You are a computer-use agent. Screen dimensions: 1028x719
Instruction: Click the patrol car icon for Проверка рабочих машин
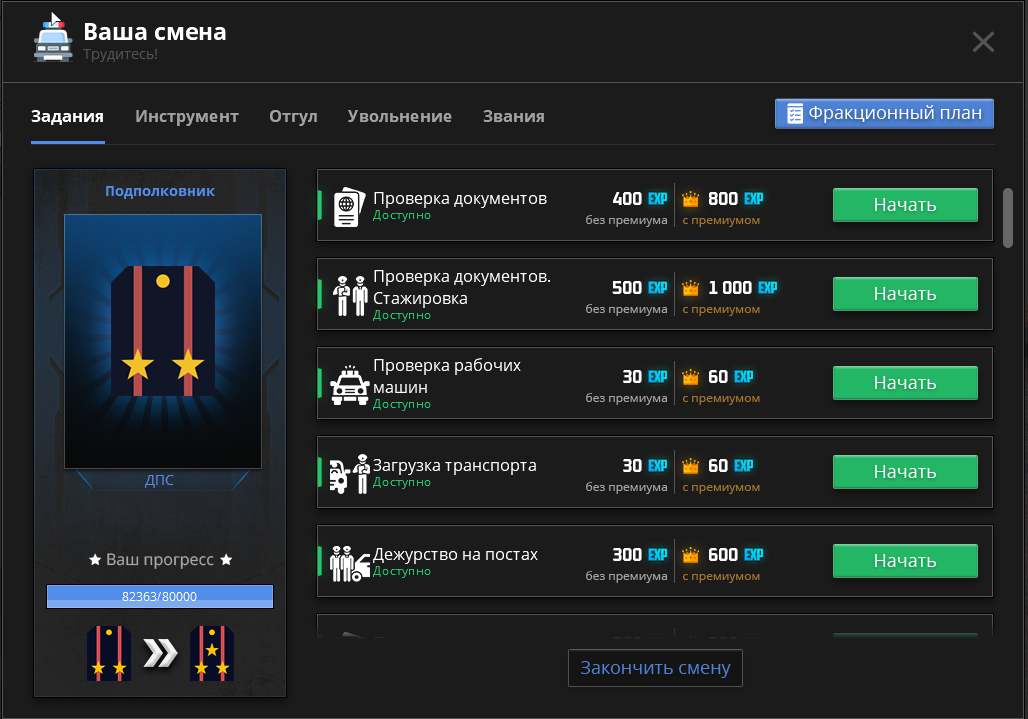pyautogui.click(x=349, y=383)
